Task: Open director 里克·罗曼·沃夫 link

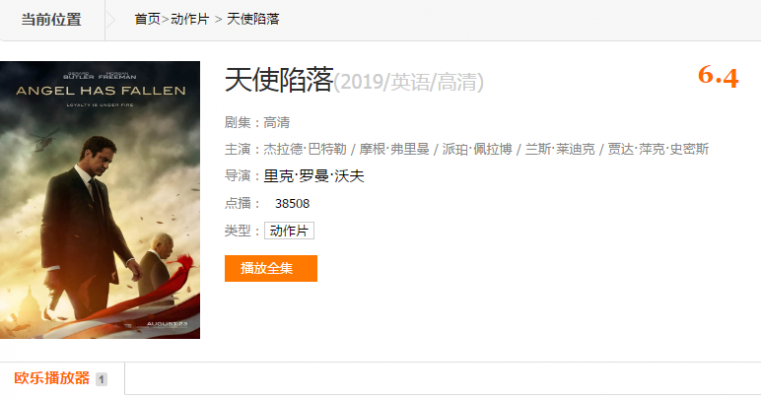Action: pos(314,176)
